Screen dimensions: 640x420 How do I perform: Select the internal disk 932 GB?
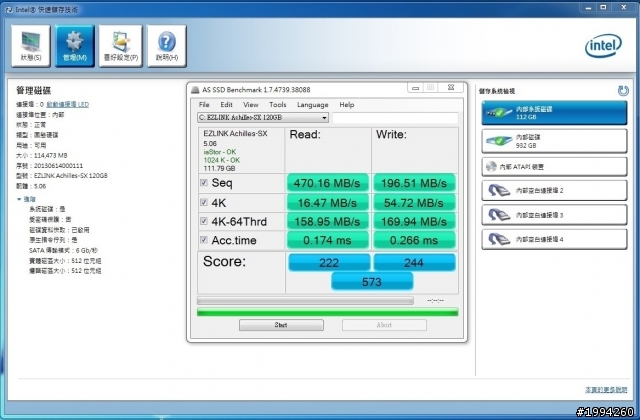(554, 141)
